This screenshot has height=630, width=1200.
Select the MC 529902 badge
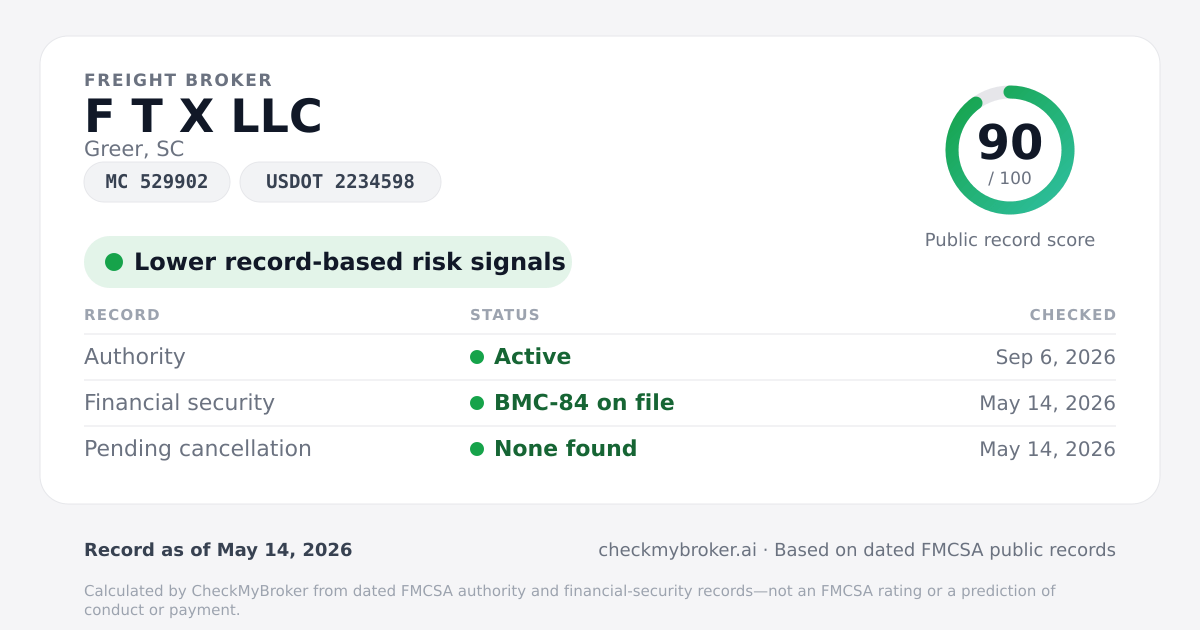pos(157,182)
